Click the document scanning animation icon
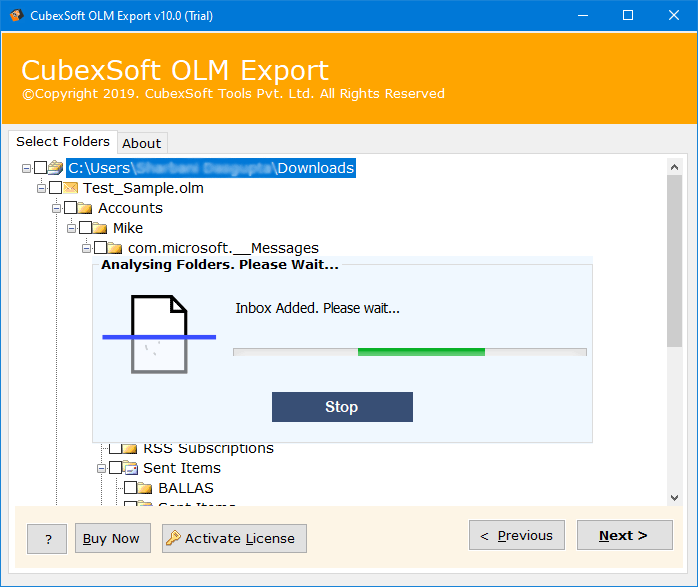The image size is (698, 587). tap(159, 334)
